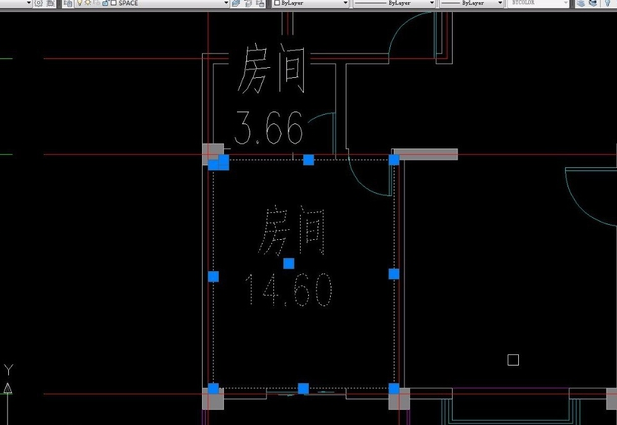Toggle the SPACE layer lightbulb on/off
Image resolution: width=617 pixels, height=425 pixels.
[79, 3]
